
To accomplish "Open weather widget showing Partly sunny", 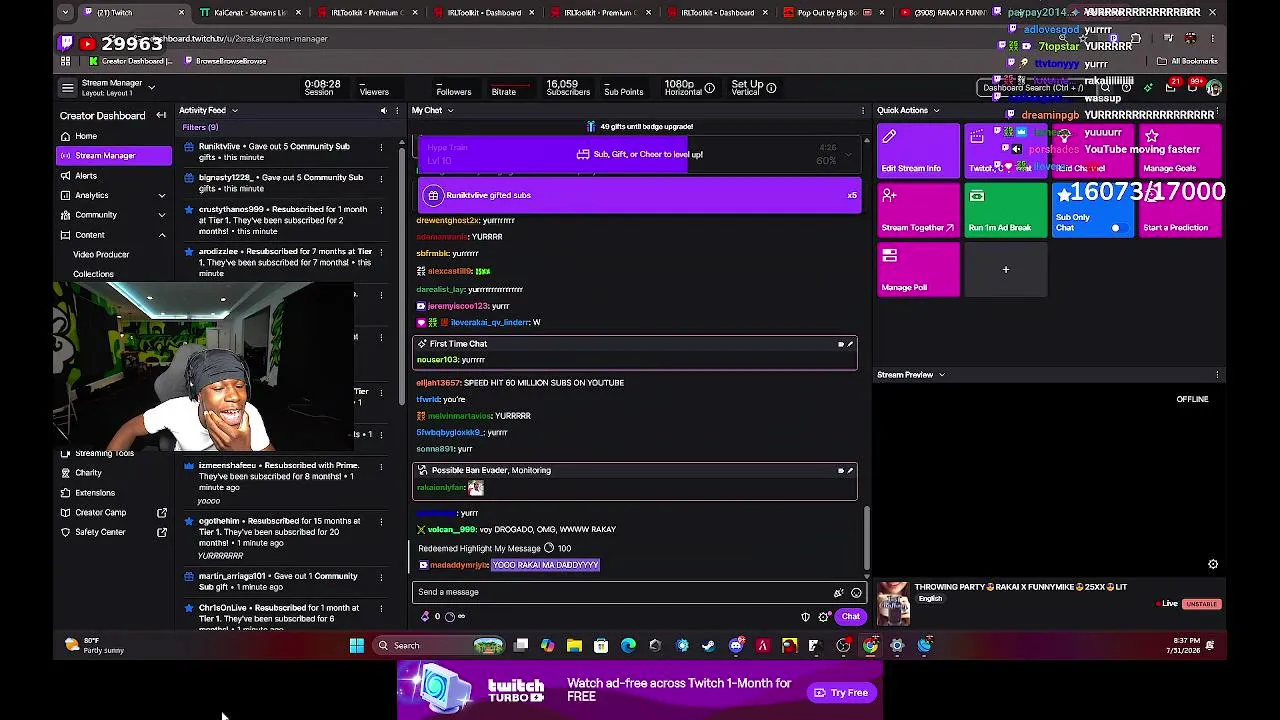I will 93,646.
